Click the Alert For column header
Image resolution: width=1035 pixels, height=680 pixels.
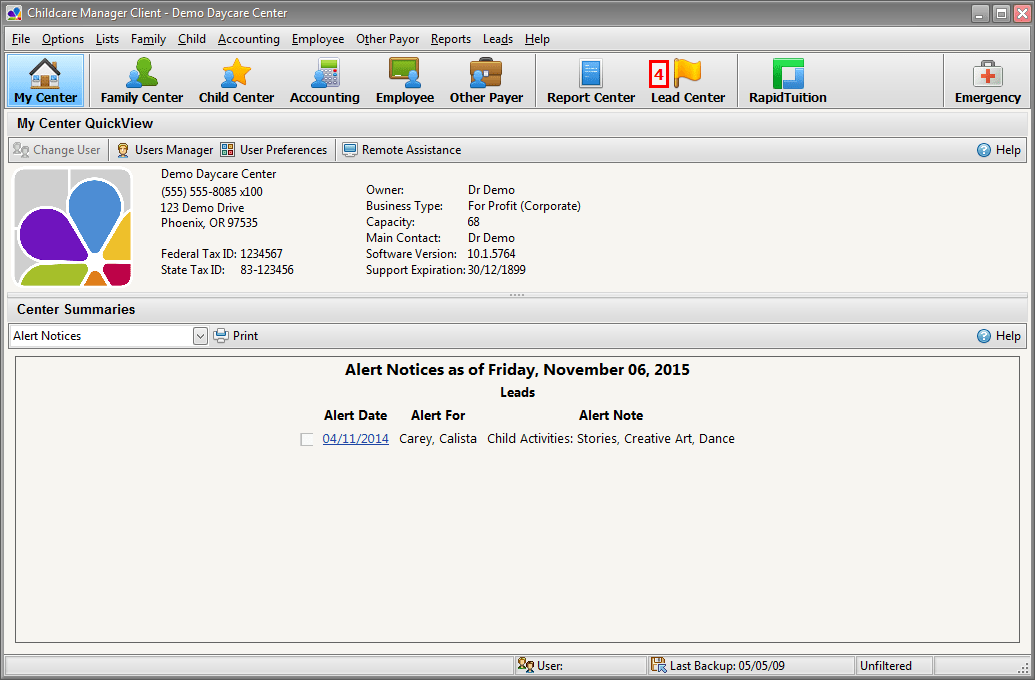click(x=438, y=415)
